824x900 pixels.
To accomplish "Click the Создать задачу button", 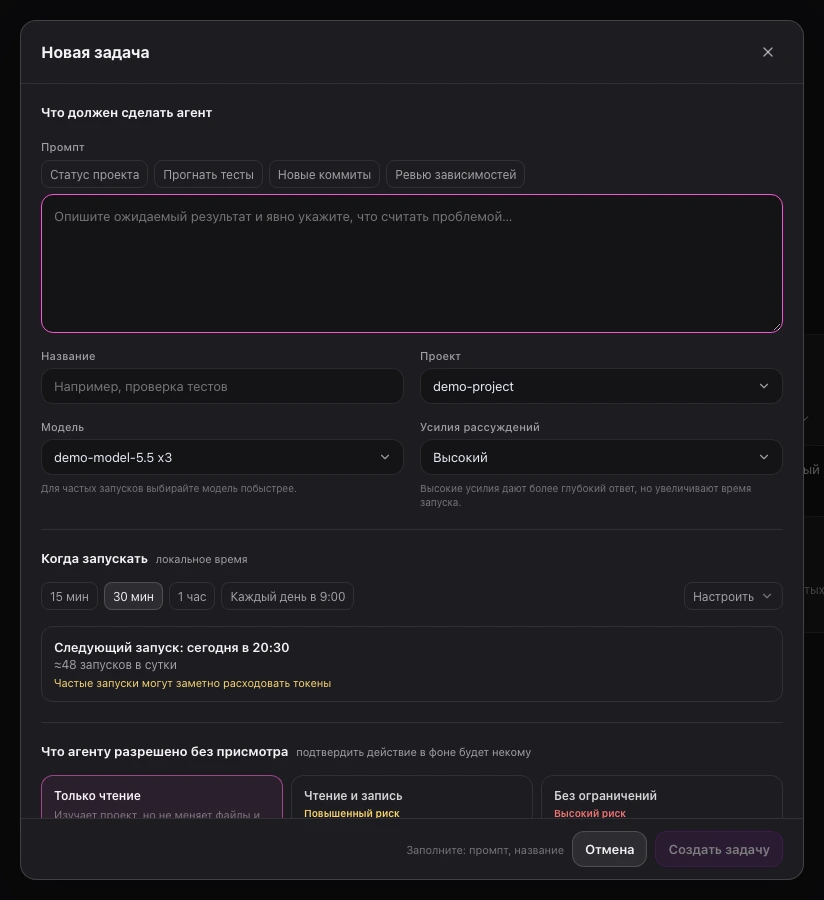I will pyautogui.click(x=719, y=849).
